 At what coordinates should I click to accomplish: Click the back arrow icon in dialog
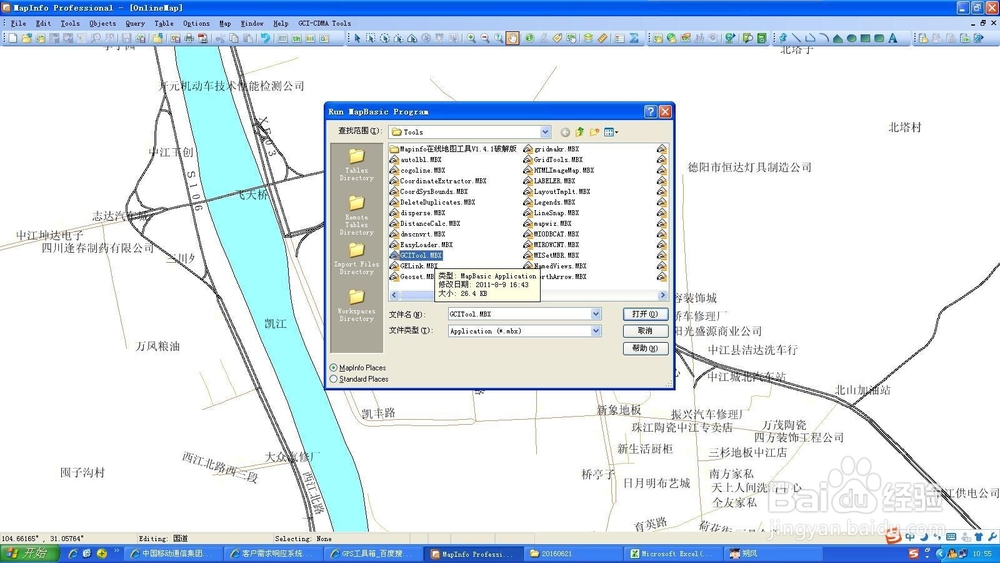(565, 132)
